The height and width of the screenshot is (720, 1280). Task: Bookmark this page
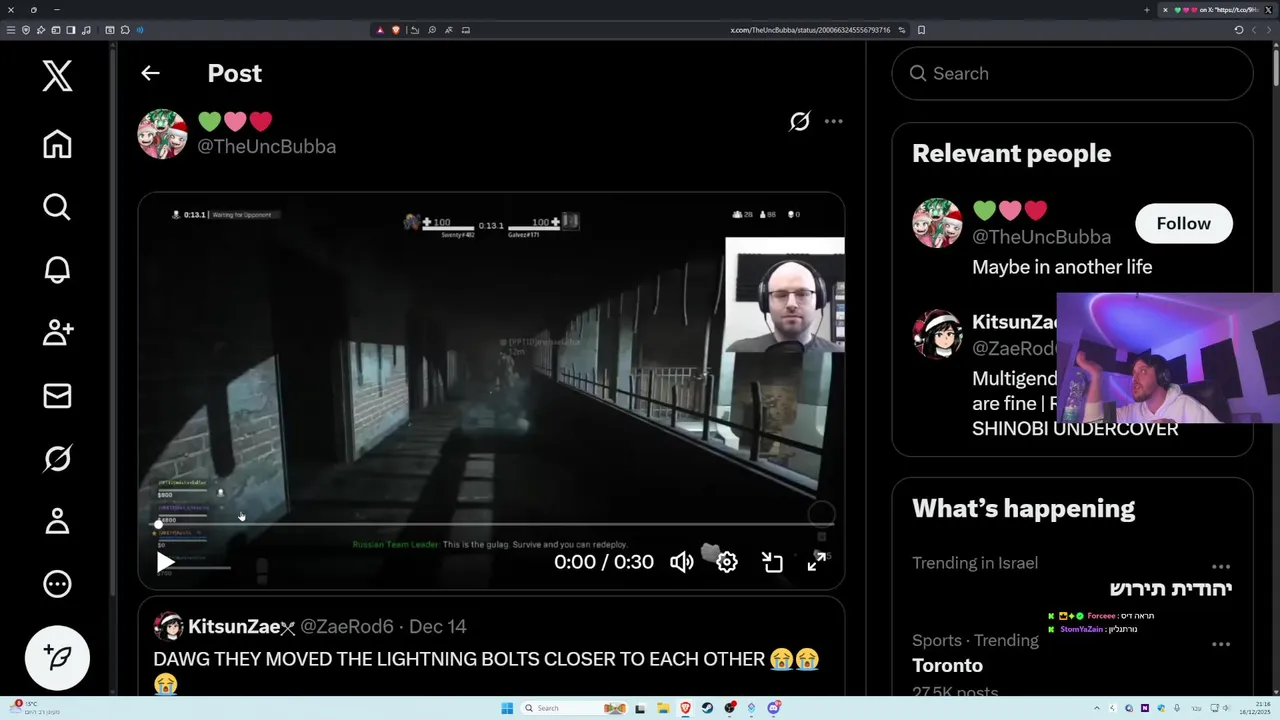(921, 30)
